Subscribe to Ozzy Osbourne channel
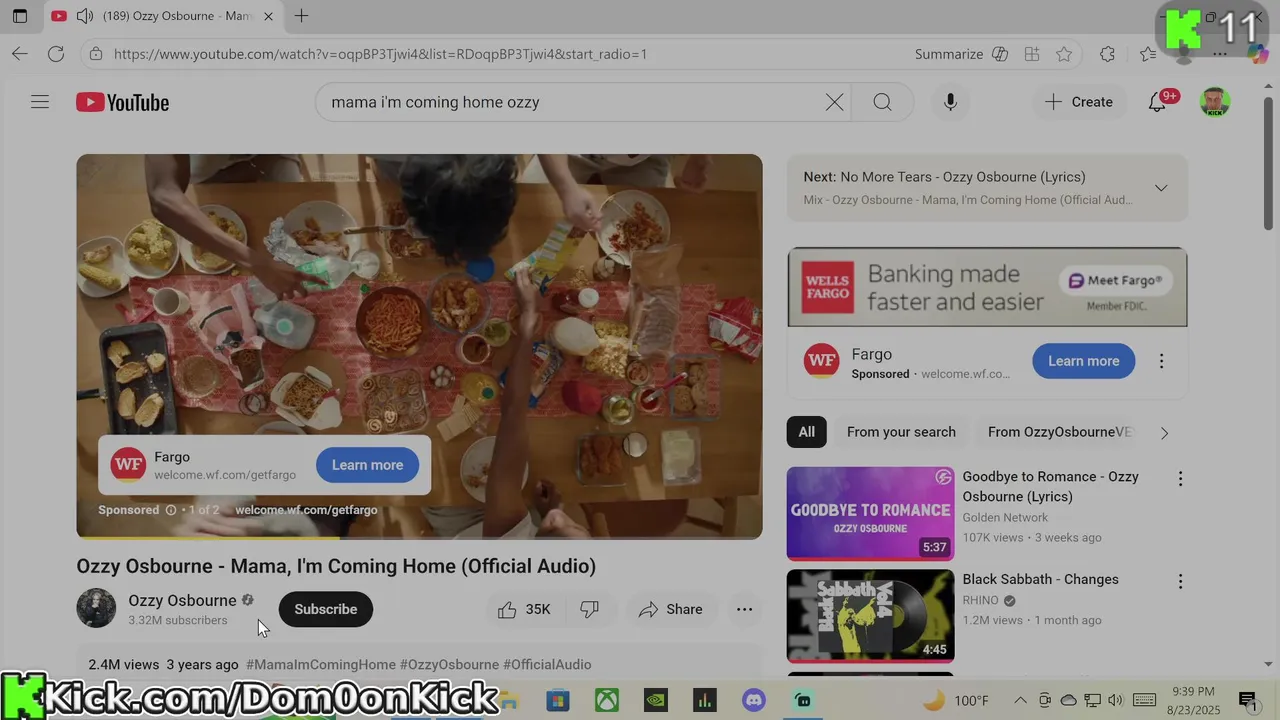 point(326,609)
